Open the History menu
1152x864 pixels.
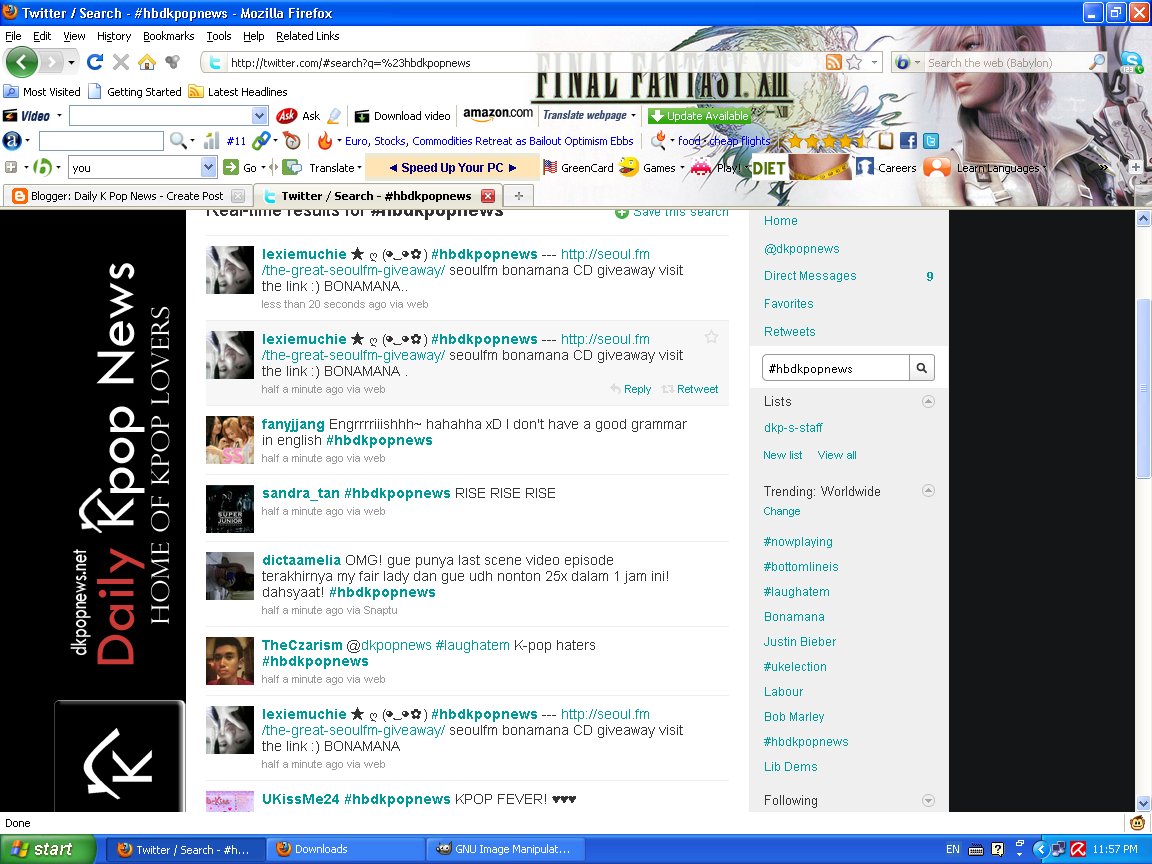click(x=114, y=36)
